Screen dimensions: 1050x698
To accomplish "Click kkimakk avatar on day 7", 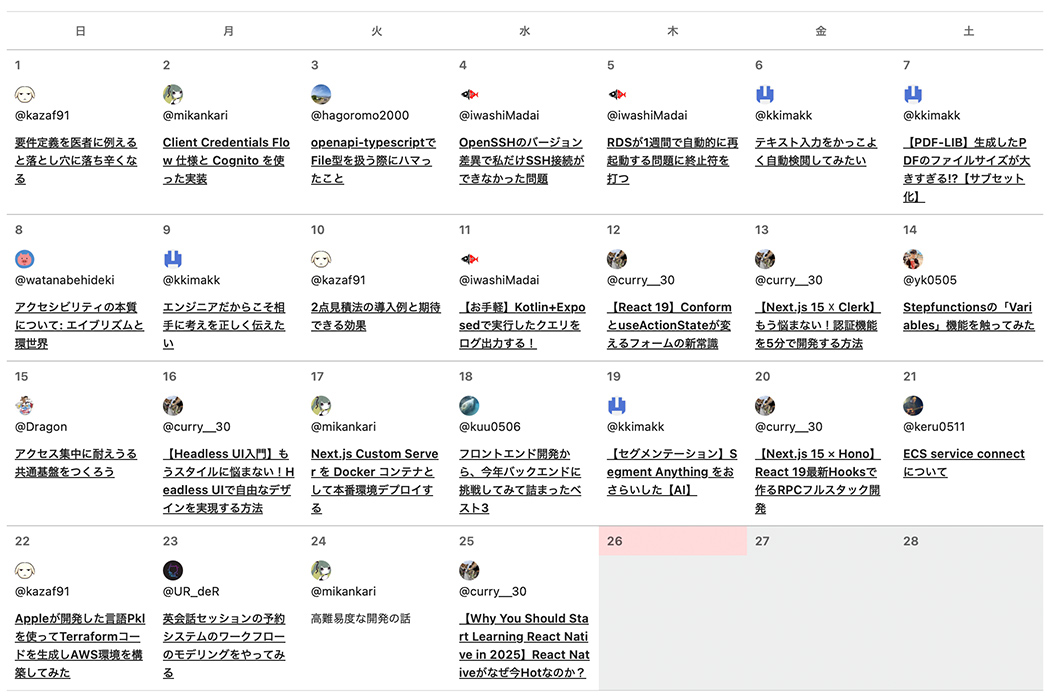I will coord(913,94).
